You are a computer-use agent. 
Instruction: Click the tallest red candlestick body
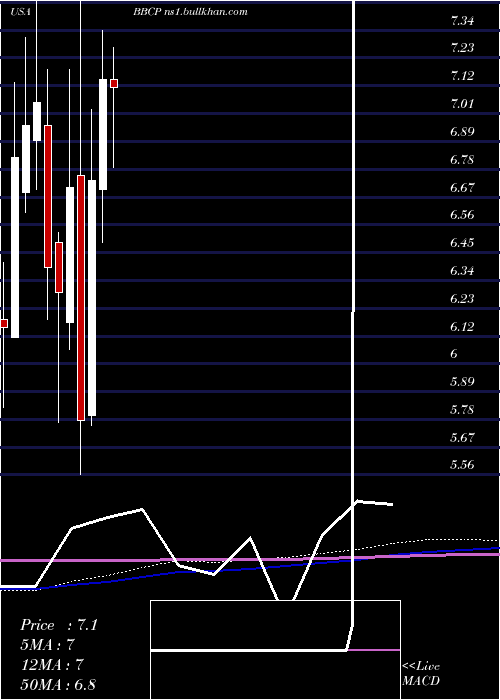click(81, 298)
